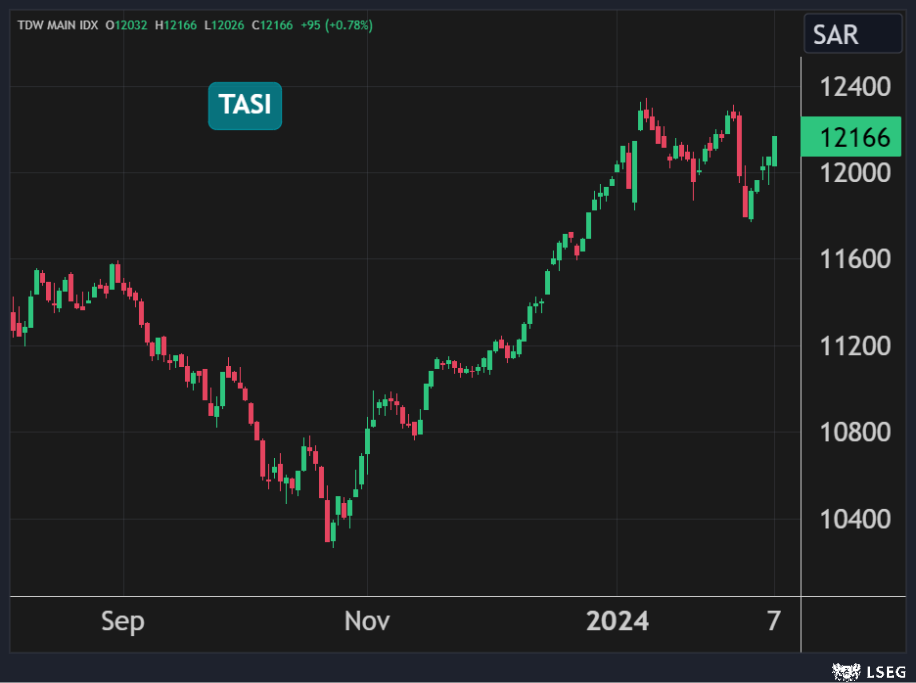Screen dimensions: 916x683
Task: Click the Nov label on time axis
Action: point(367,622)
